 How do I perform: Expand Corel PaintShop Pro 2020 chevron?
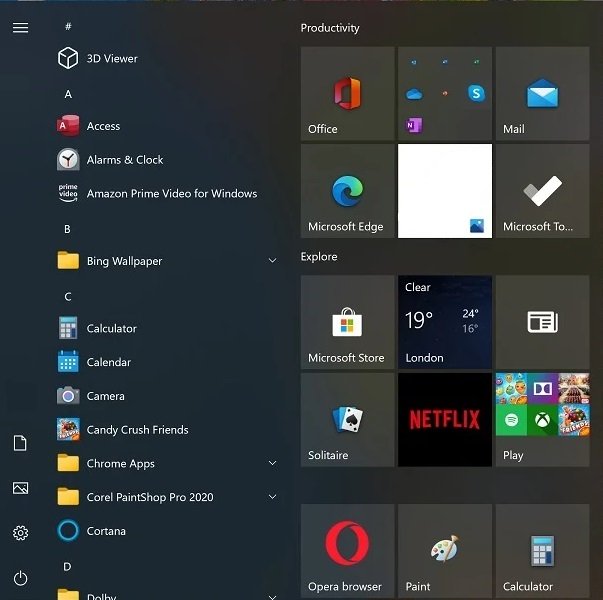(x=272, y=497)
